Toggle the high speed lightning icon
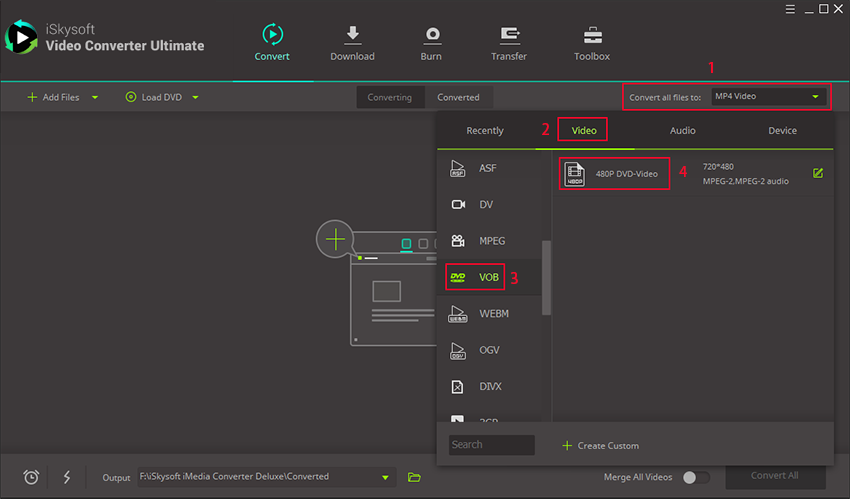Viewport: 850px width, 499px height. click(67, 477)
